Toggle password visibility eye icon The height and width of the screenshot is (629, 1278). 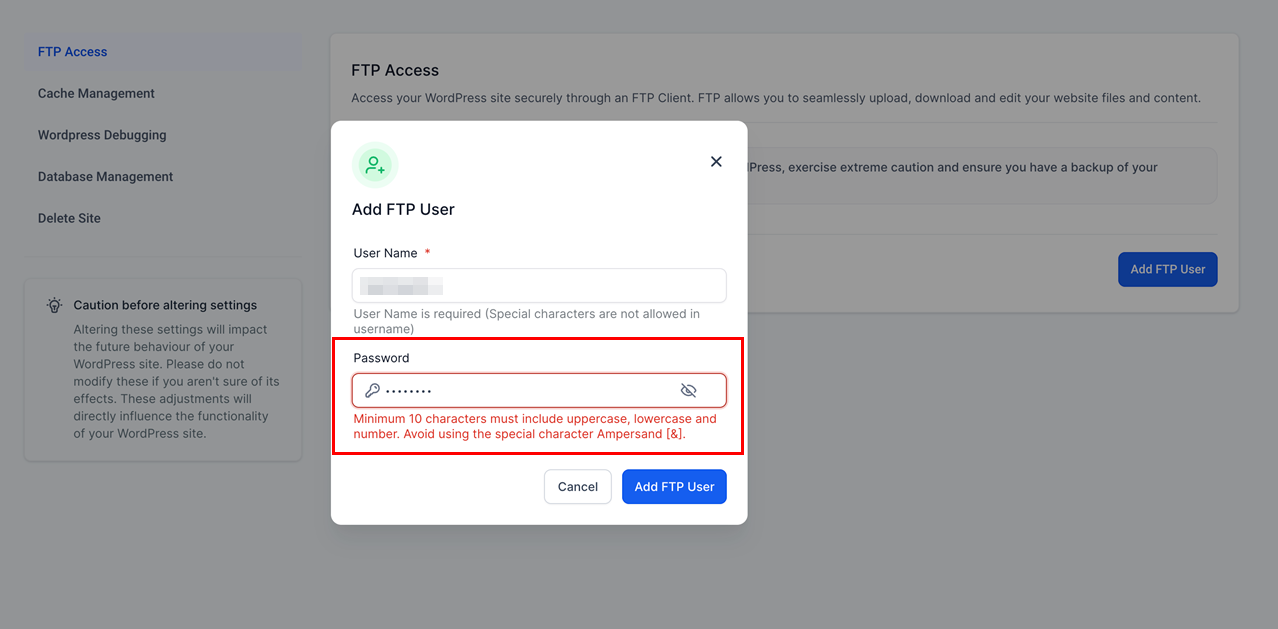tap(688, 391)
